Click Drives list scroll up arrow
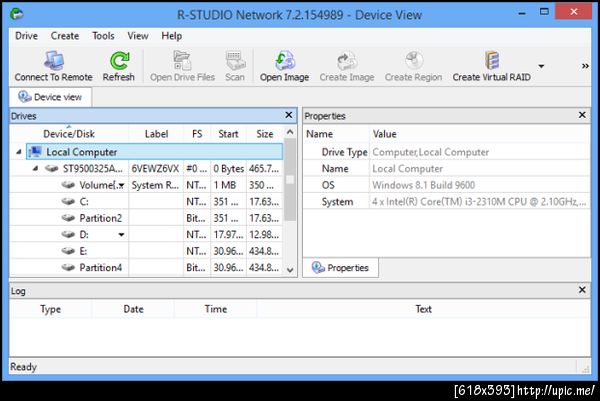Image resolution: width=600 pixels, height=401 pixels. pyautogui.click(x=290, y=132)
